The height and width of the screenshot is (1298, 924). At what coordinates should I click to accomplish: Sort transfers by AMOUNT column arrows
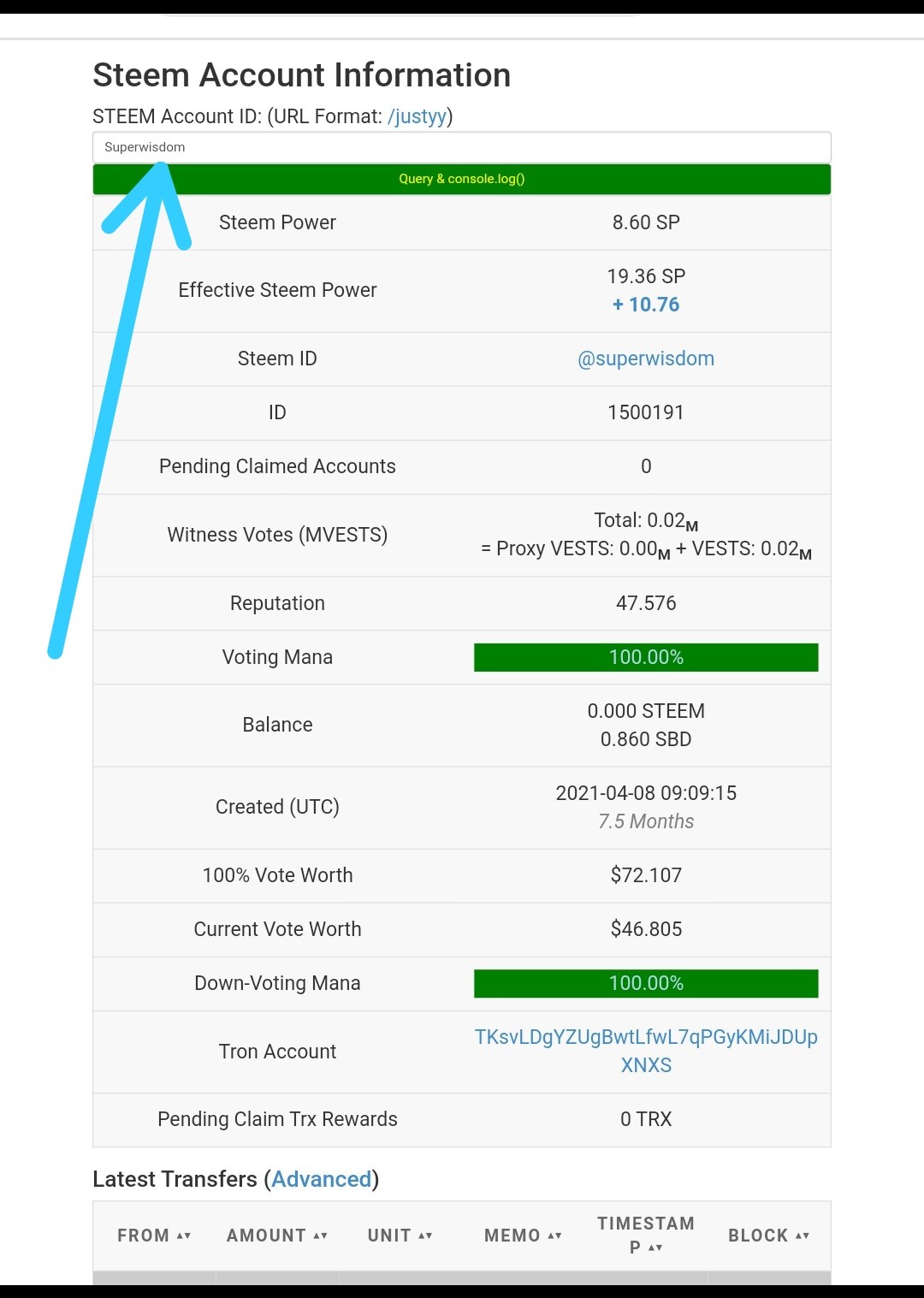coord(321,1236)
